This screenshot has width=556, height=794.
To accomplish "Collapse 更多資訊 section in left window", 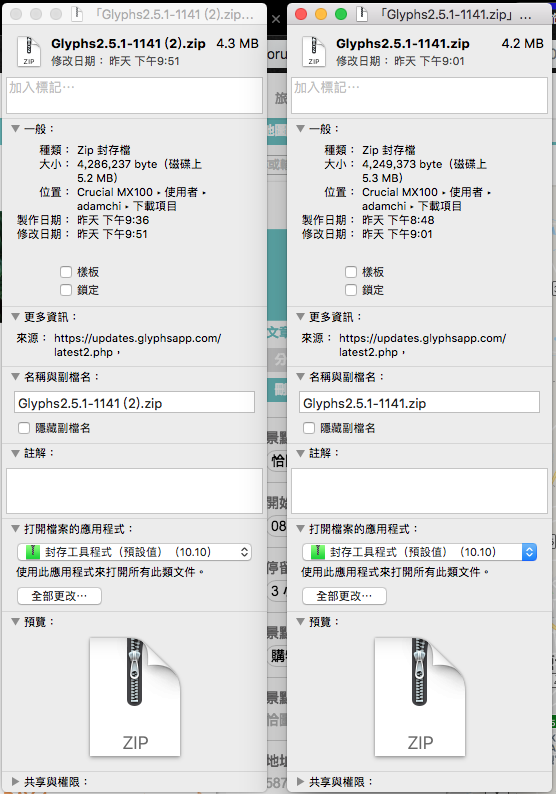I will click(x=15, y=317).
